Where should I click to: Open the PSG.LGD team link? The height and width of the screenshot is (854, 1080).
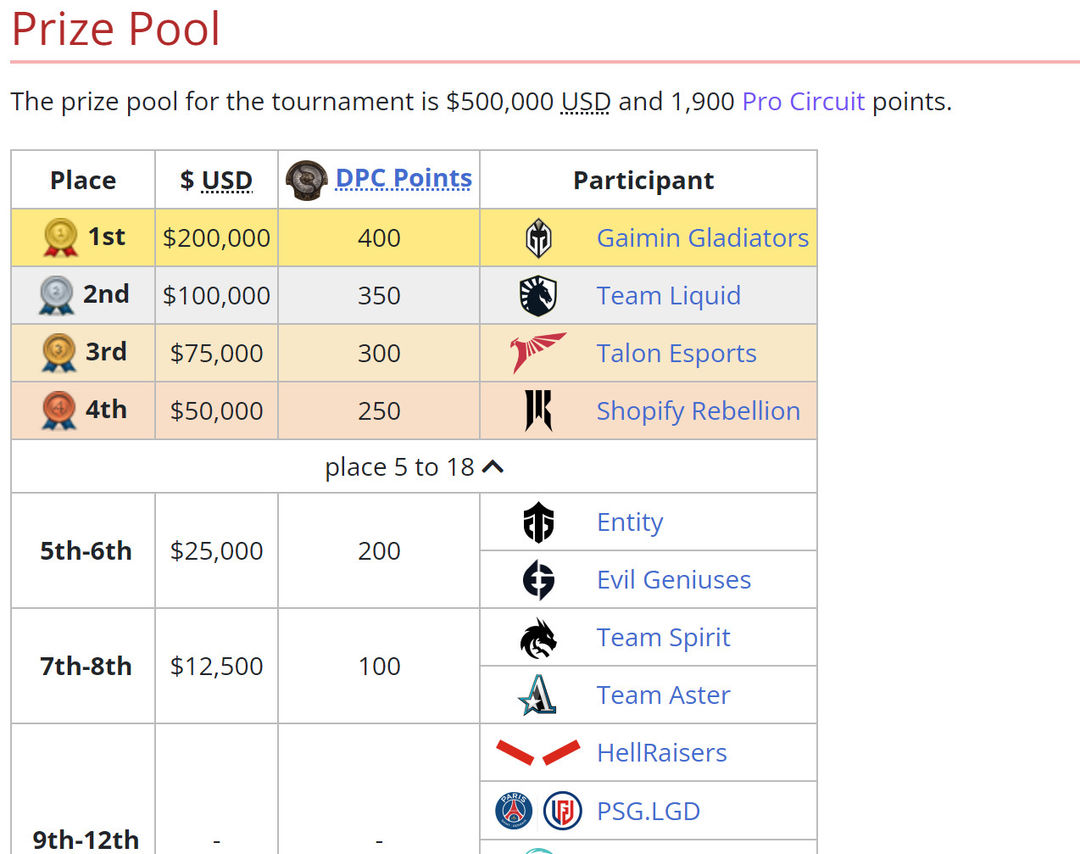pyautogui.click(x=648, y=811)
